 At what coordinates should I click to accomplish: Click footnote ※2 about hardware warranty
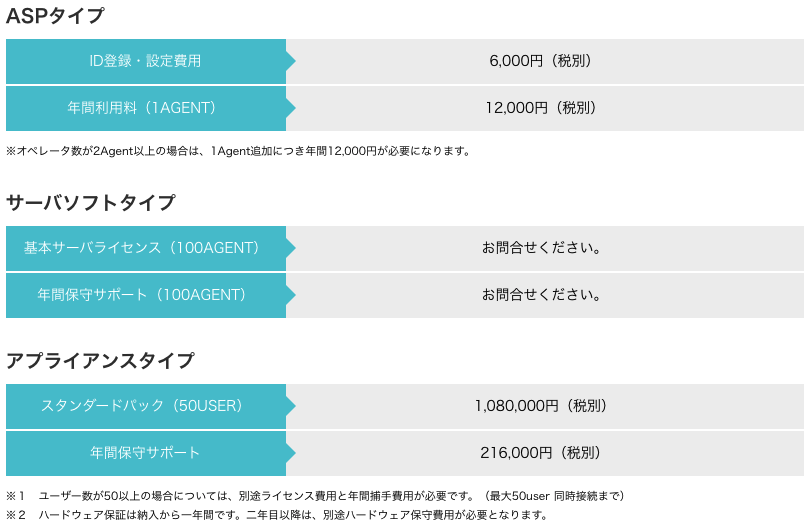[277, 515]
